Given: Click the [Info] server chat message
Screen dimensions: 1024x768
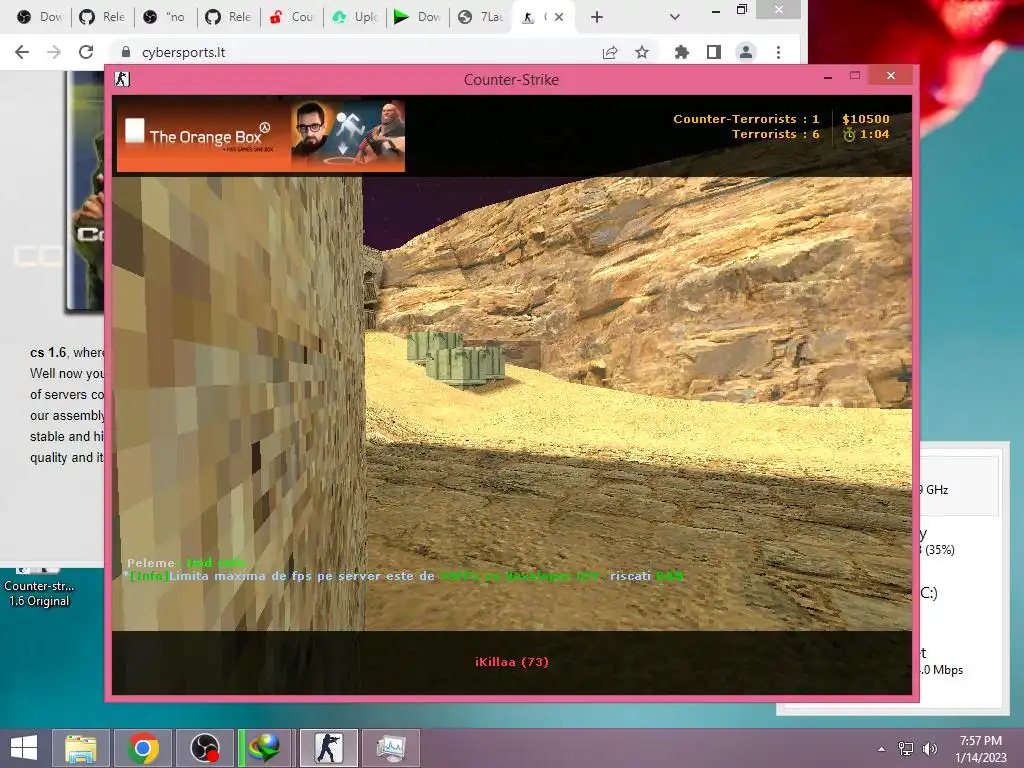Looking at the screenshot, I should [x=406, y=576].
